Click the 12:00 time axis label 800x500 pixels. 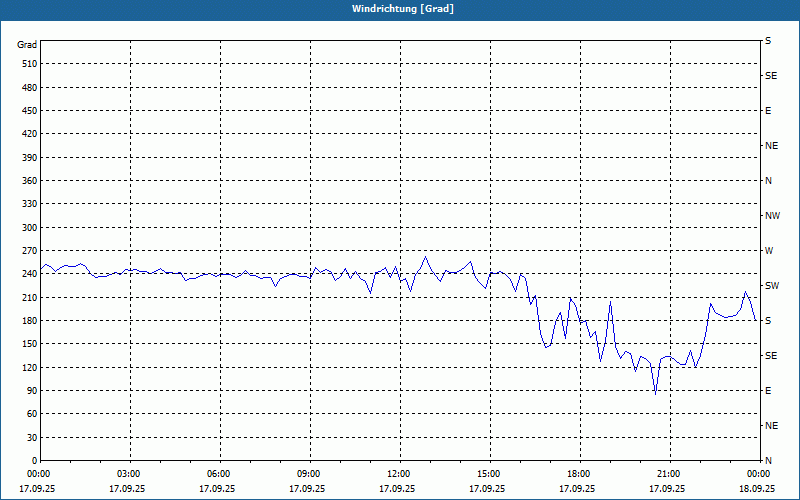coord(401,474)
